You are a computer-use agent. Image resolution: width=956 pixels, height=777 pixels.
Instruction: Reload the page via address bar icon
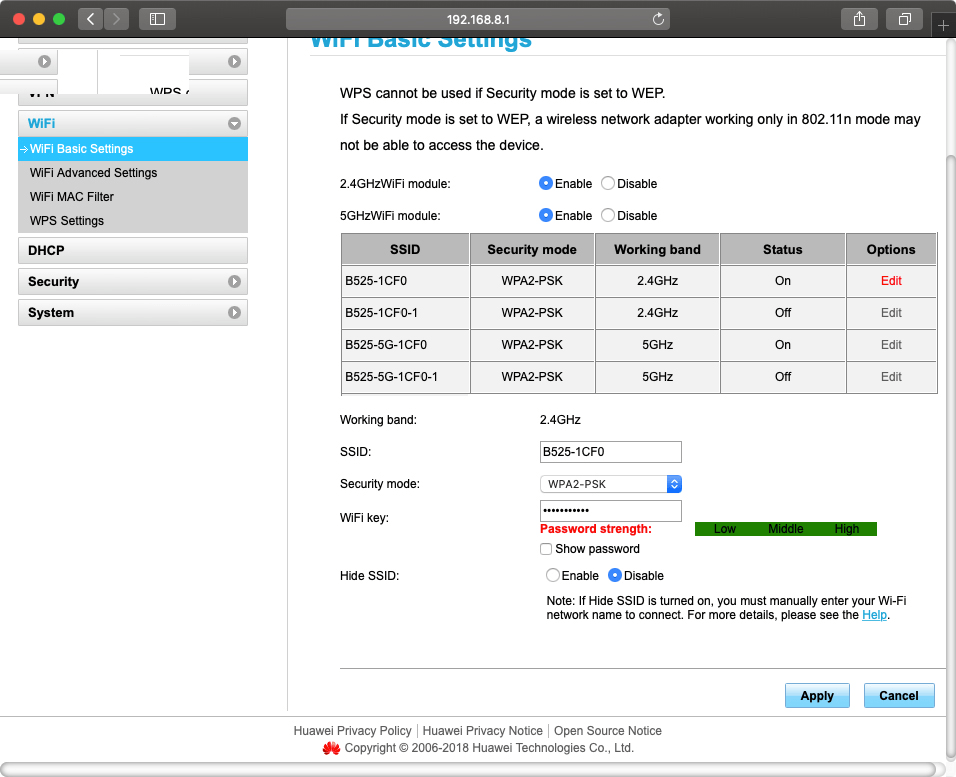(x=658, y=19)
